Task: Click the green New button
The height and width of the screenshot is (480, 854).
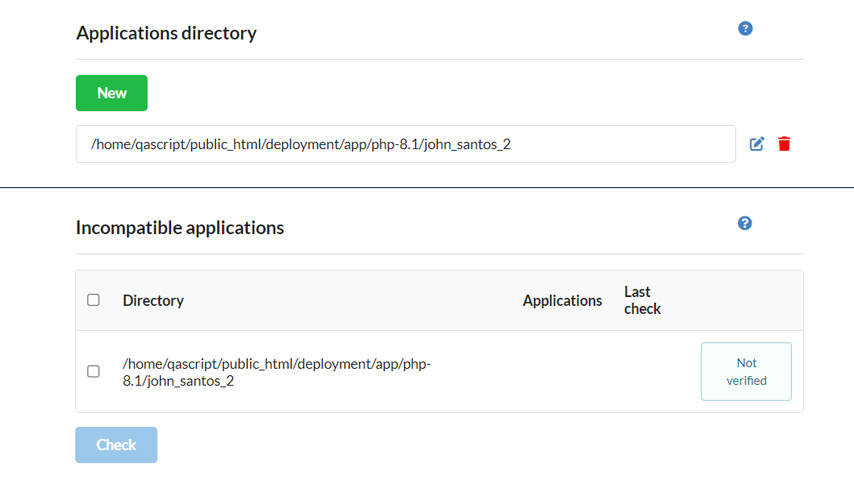Action: click(x=112, y=93)
